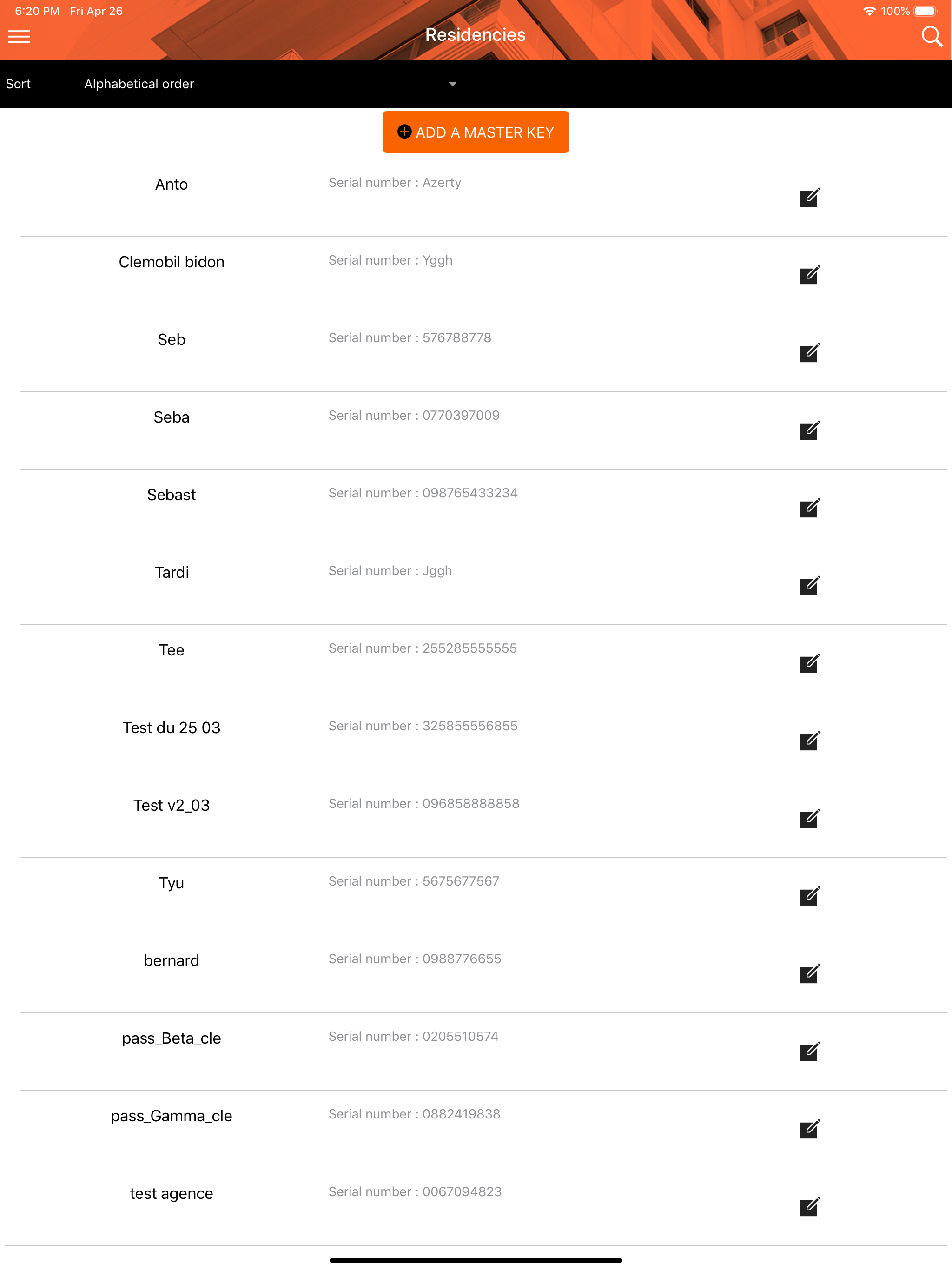Click the Sort label
Screen dimensions: 952x1270
pyautogui.click(x=19, y=84)
